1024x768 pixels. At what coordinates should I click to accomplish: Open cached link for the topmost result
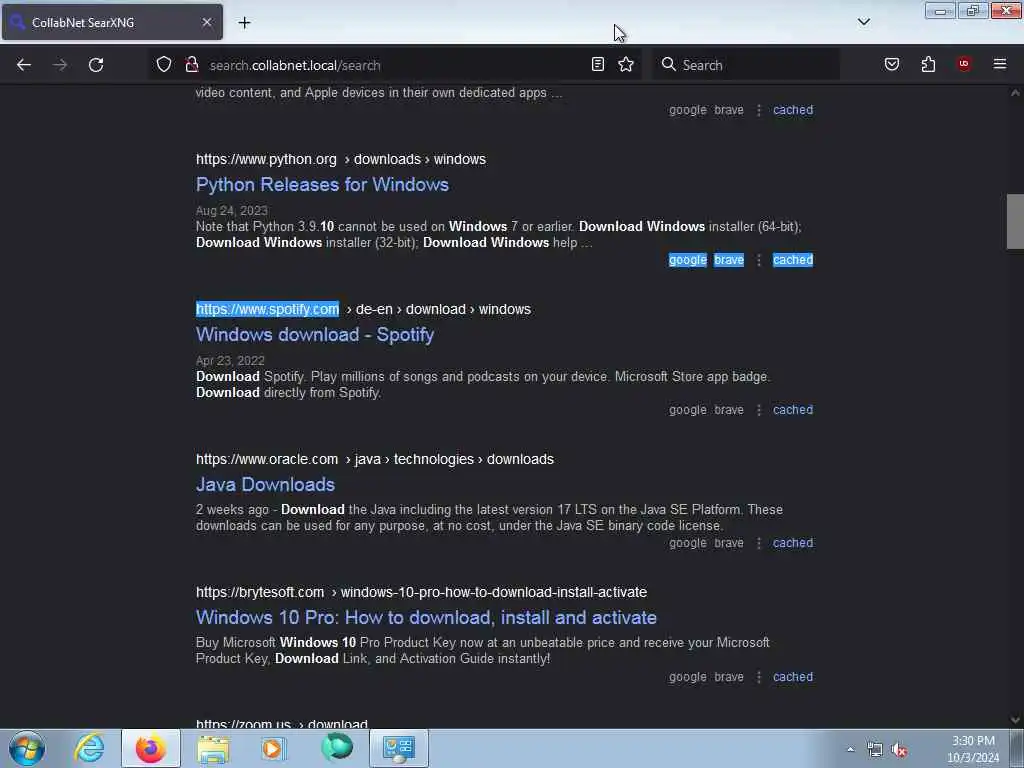793,110
